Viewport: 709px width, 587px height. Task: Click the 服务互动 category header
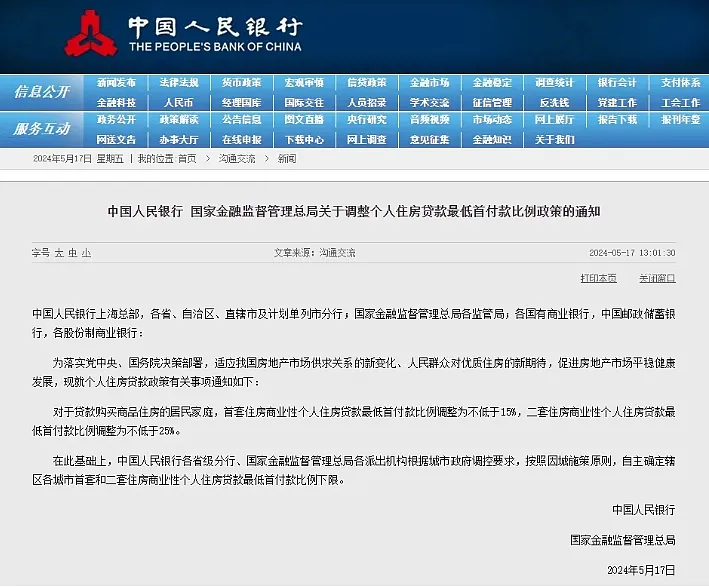[42, 129]
